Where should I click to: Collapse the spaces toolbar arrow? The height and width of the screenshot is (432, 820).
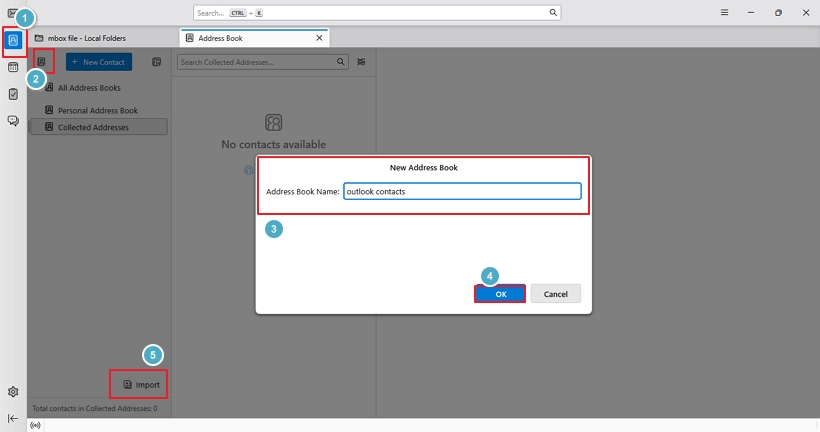point(13,418)
